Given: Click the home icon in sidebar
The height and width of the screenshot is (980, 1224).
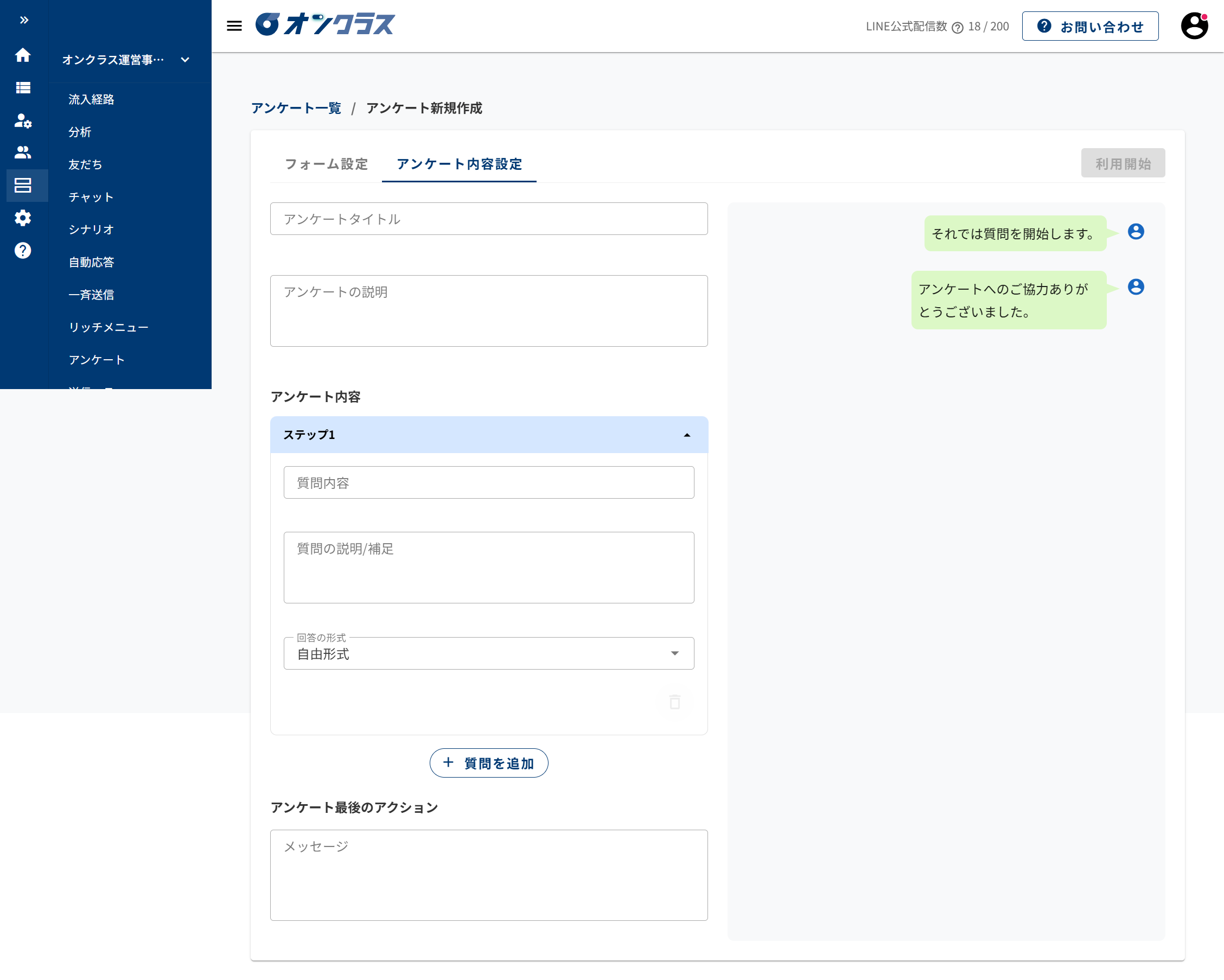Looking at the screenshot, I should [x=23, y=55].
